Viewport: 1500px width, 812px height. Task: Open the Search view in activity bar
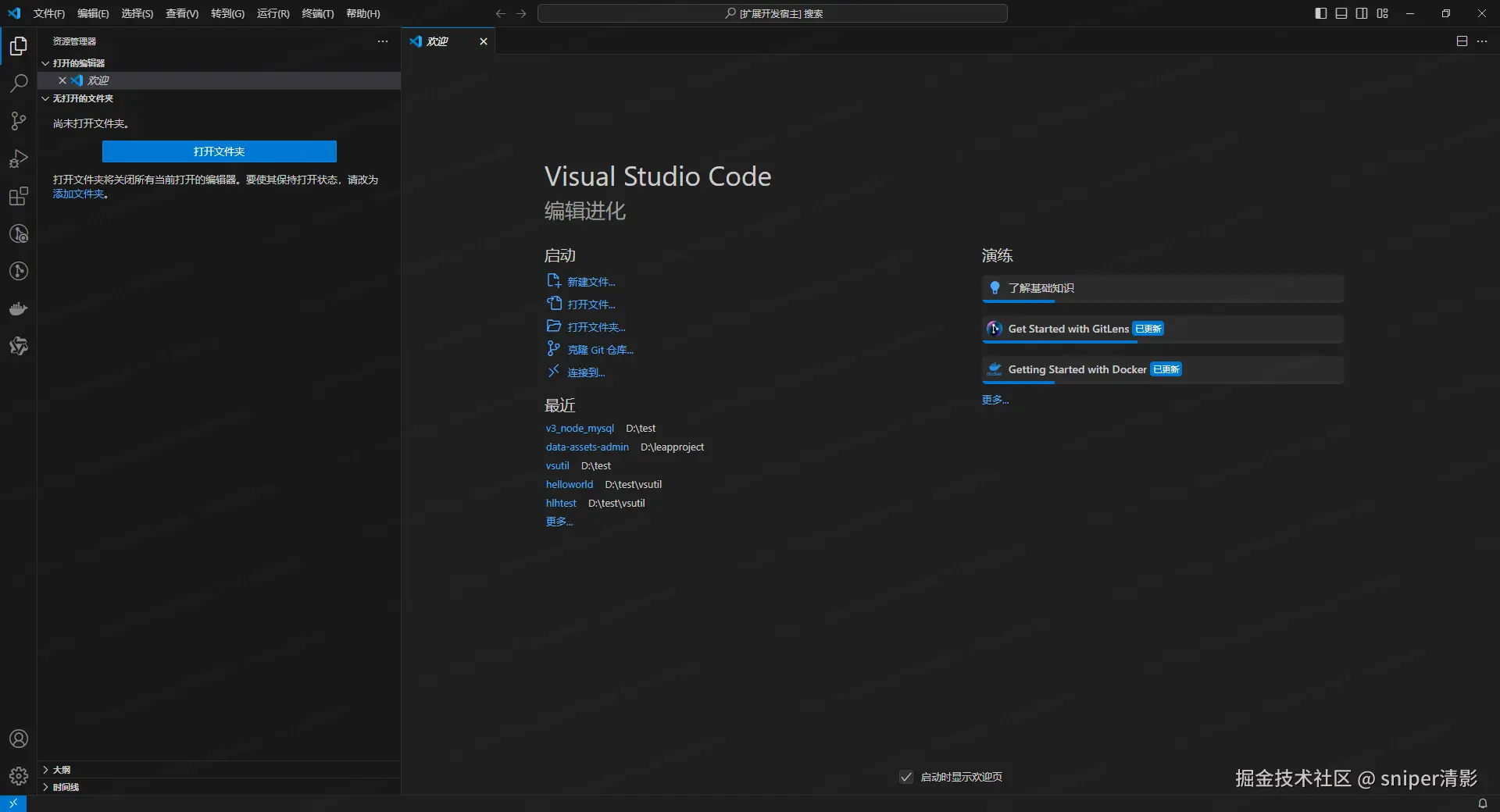click(19, 84)
